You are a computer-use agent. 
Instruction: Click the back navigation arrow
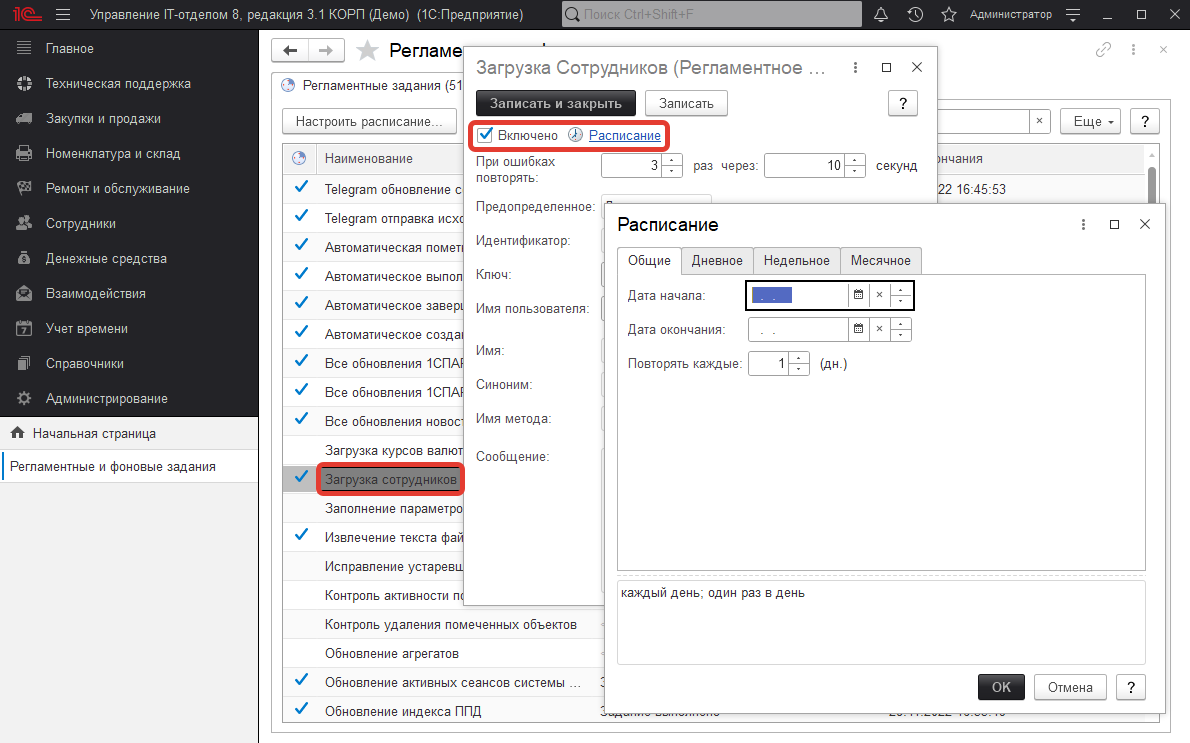pyautogui.click(x=290, y=51)
